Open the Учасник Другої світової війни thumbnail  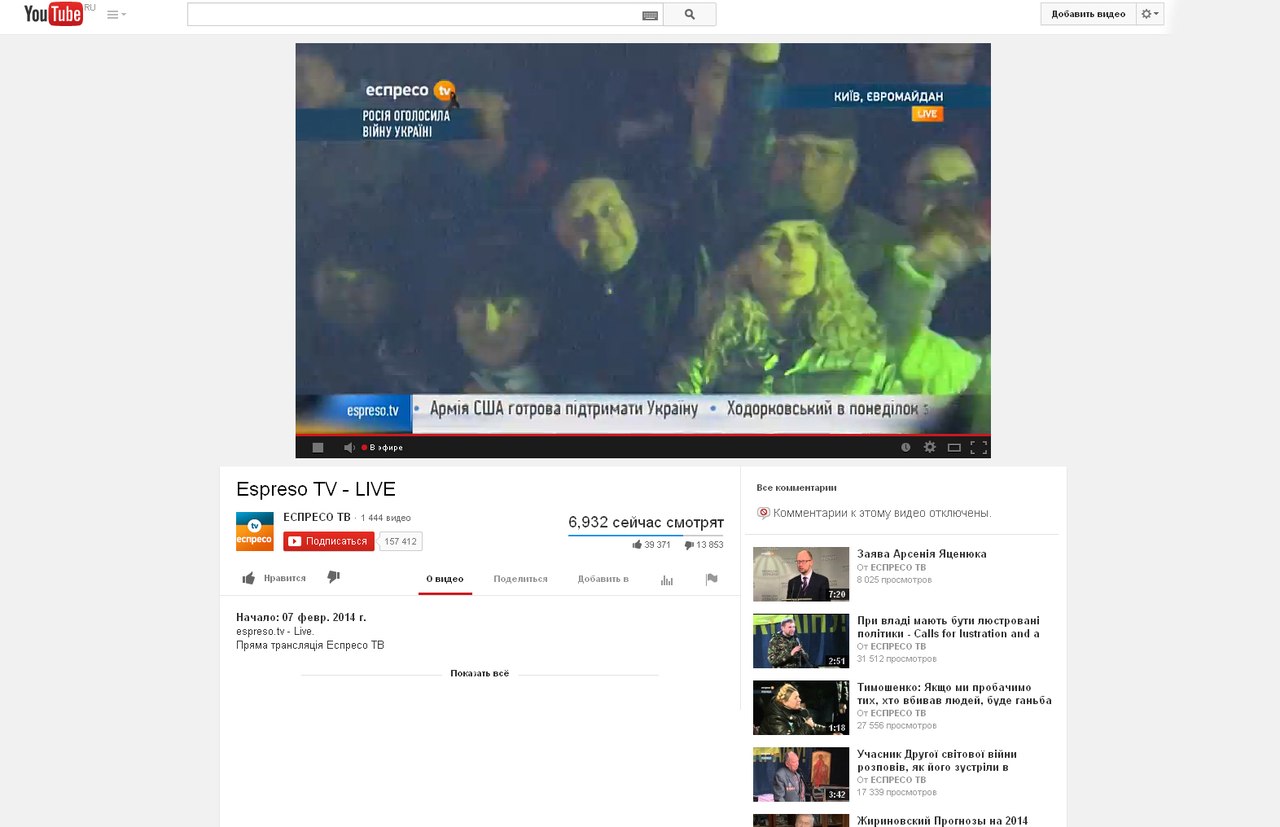801,775
